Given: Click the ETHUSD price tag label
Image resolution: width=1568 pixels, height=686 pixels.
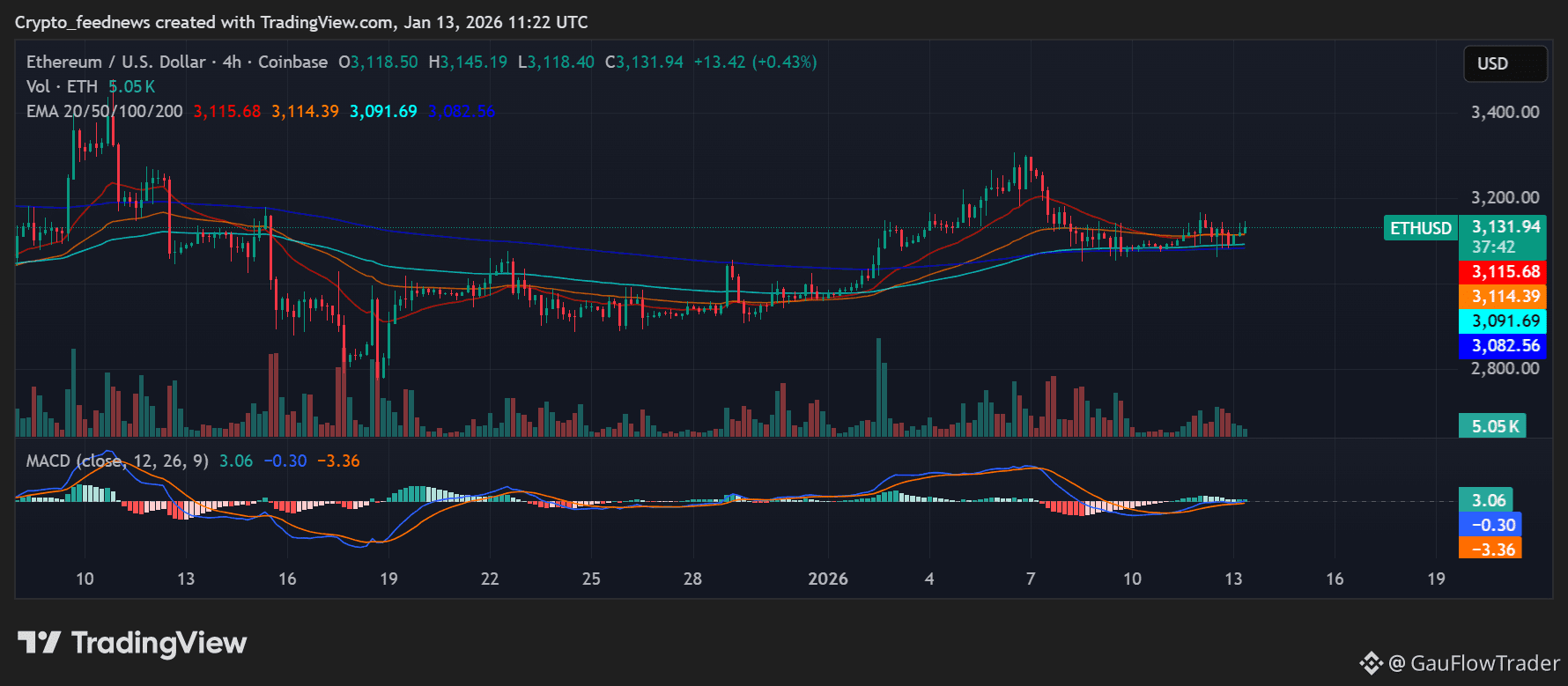Looking at the screenshot, I should (1420, 228).
